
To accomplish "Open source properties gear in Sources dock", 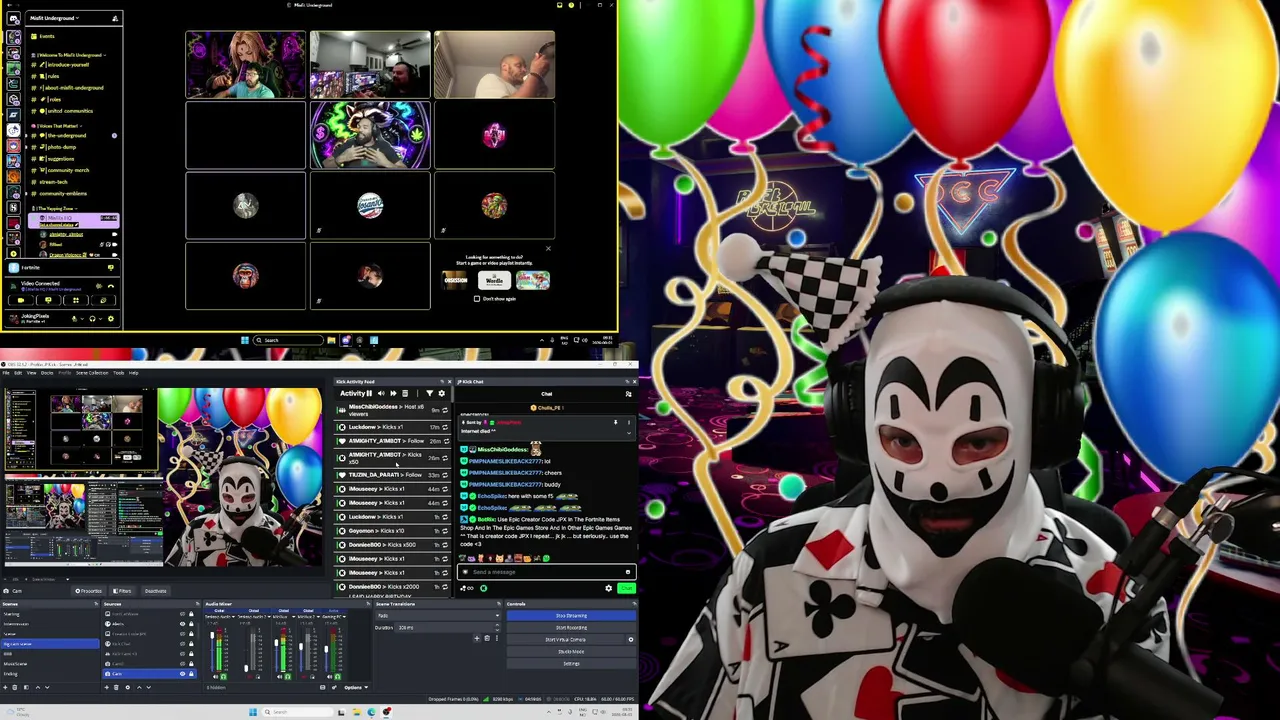I will tap(128, 687).
